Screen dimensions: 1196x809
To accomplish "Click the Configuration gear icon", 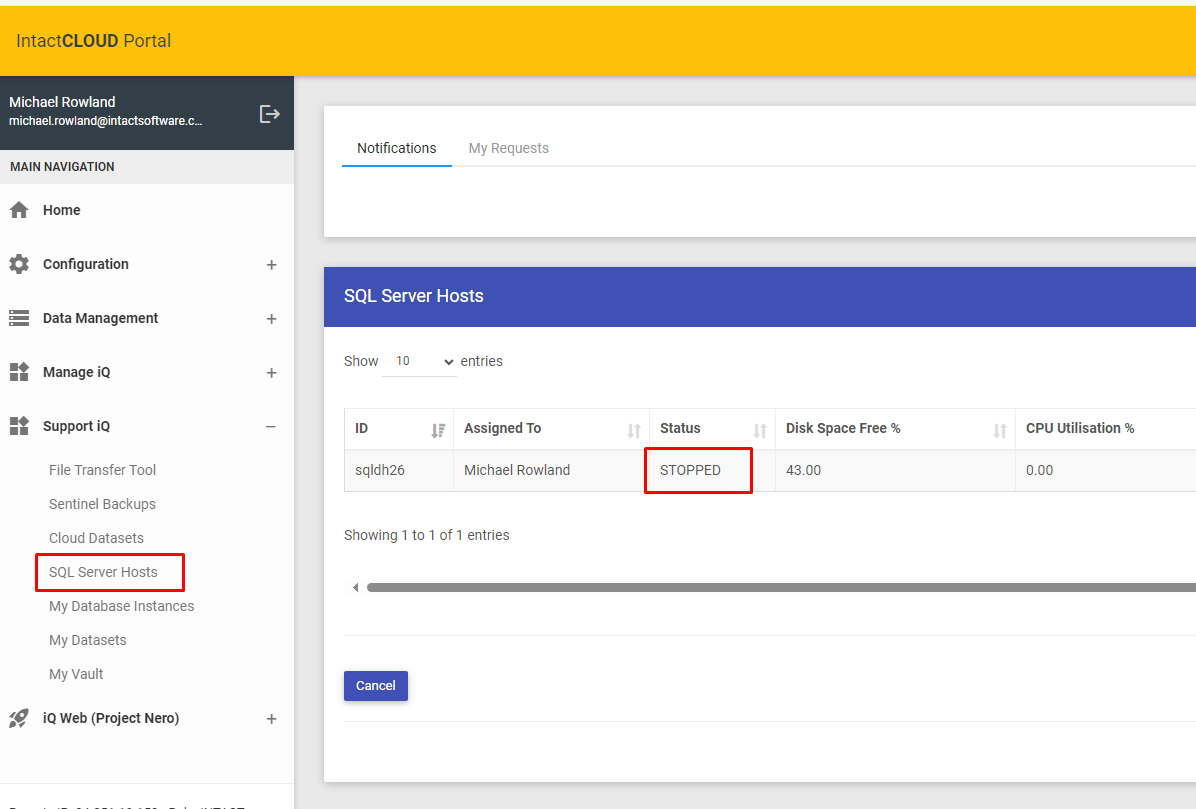I will 19,263.
